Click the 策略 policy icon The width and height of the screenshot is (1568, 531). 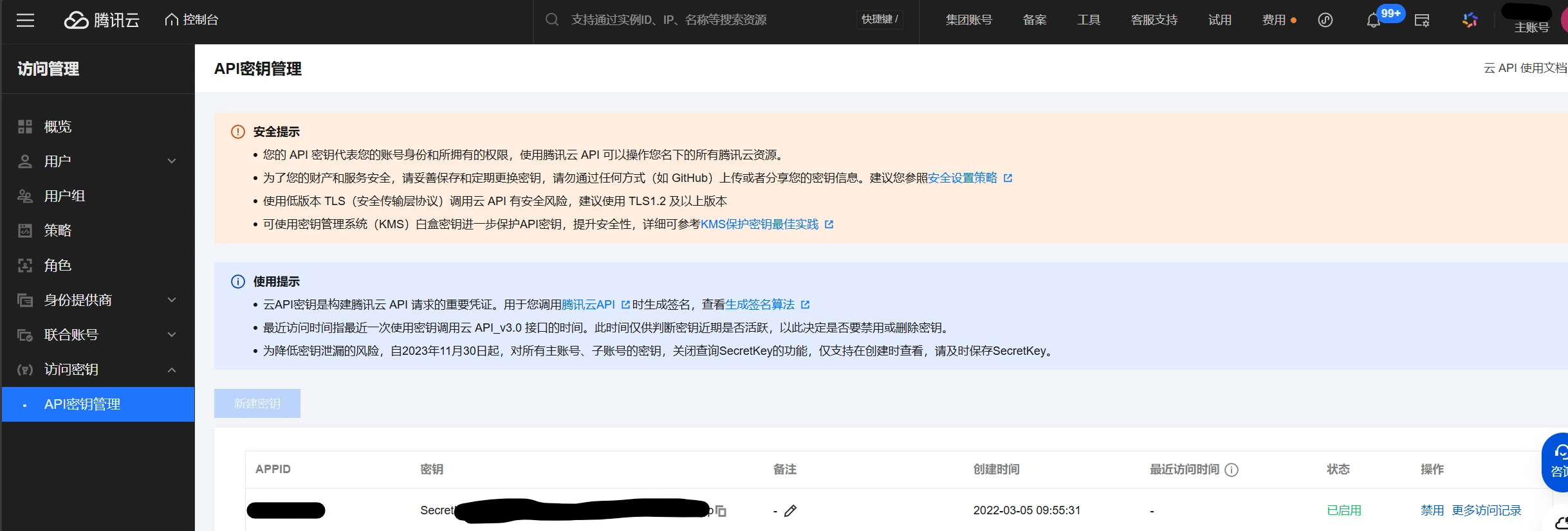25,231
